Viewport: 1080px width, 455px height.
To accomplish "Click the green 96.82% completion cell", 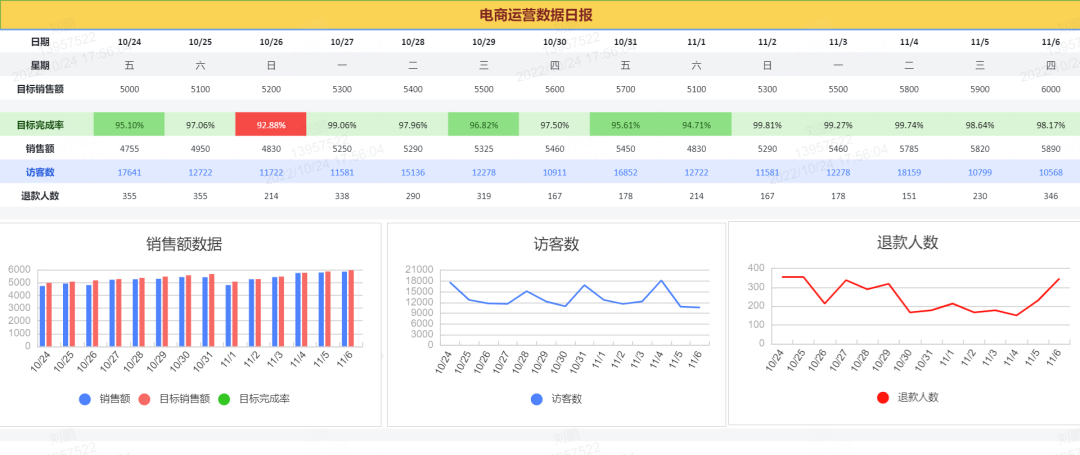I will pyautogui.click(x=484, y=125).
